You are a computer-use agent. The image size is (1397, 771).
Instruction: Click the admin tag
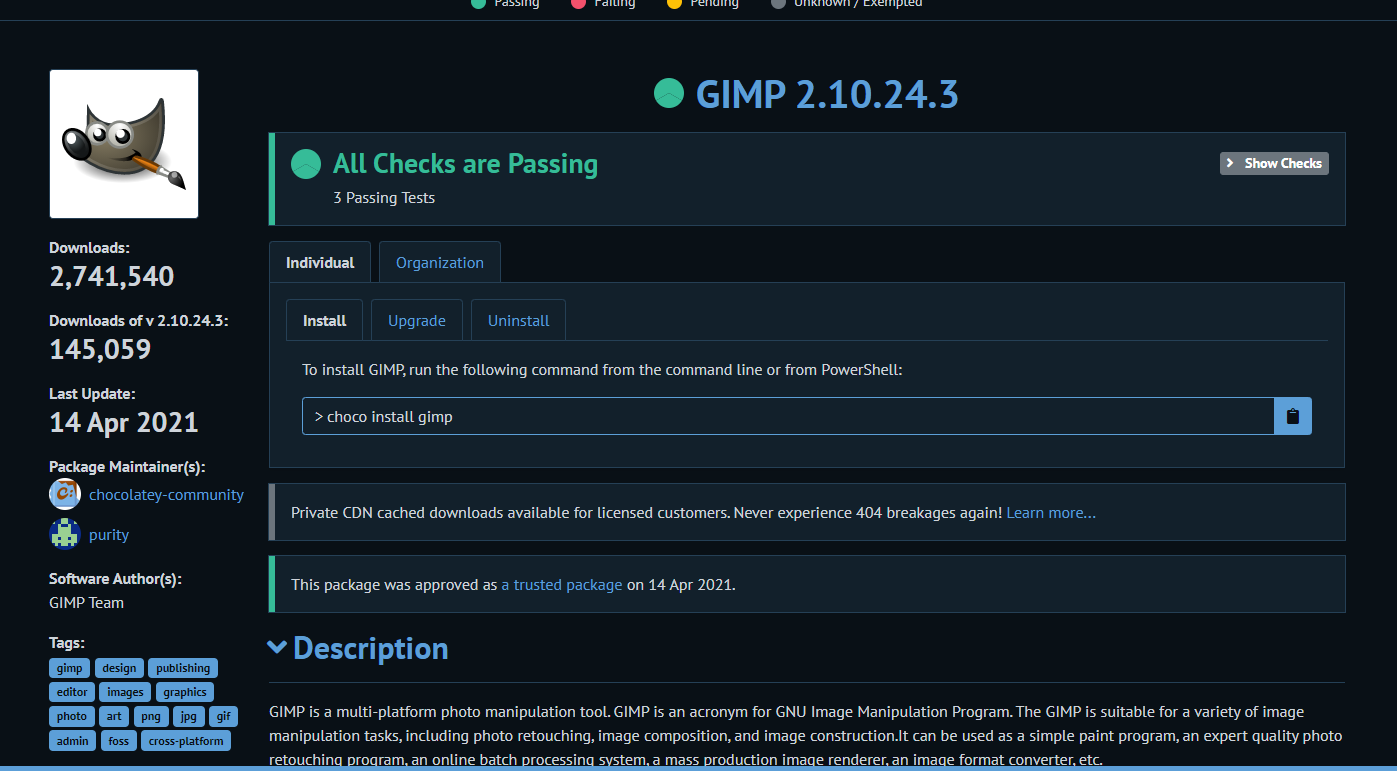pyautogui.click(x=73, y=741)
